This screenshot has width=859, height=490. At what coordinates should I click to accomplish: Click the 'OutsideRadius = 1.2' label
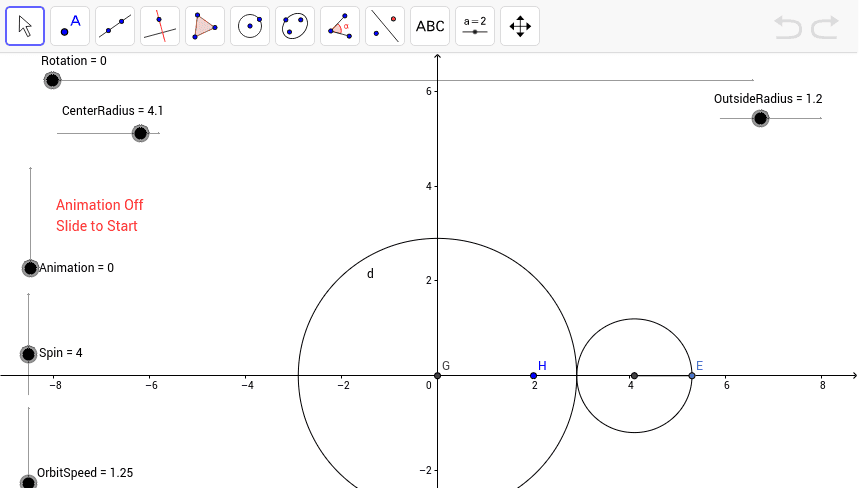tap(768, 99)
